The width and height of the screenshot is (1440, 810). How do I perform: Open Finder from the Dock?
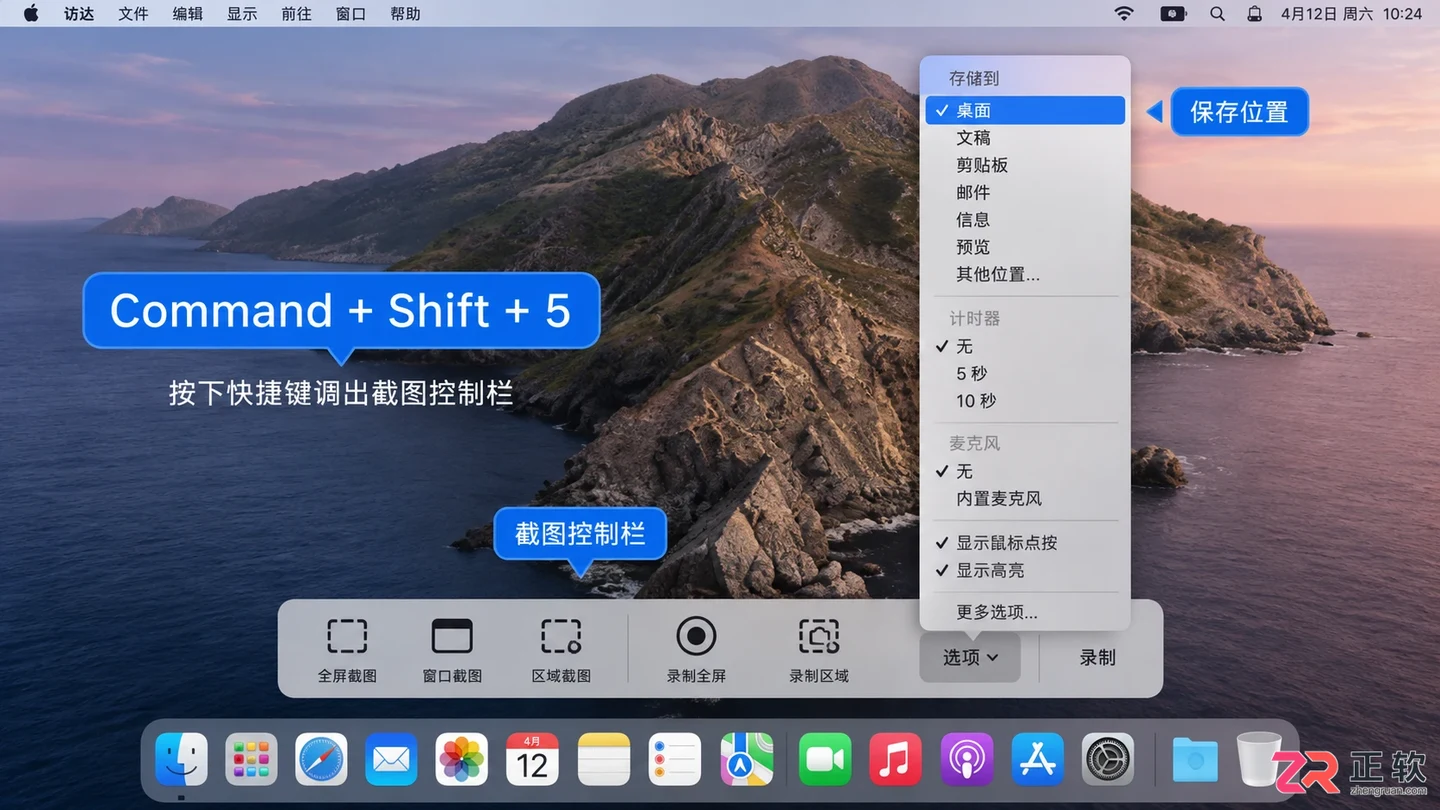(182, 759)
